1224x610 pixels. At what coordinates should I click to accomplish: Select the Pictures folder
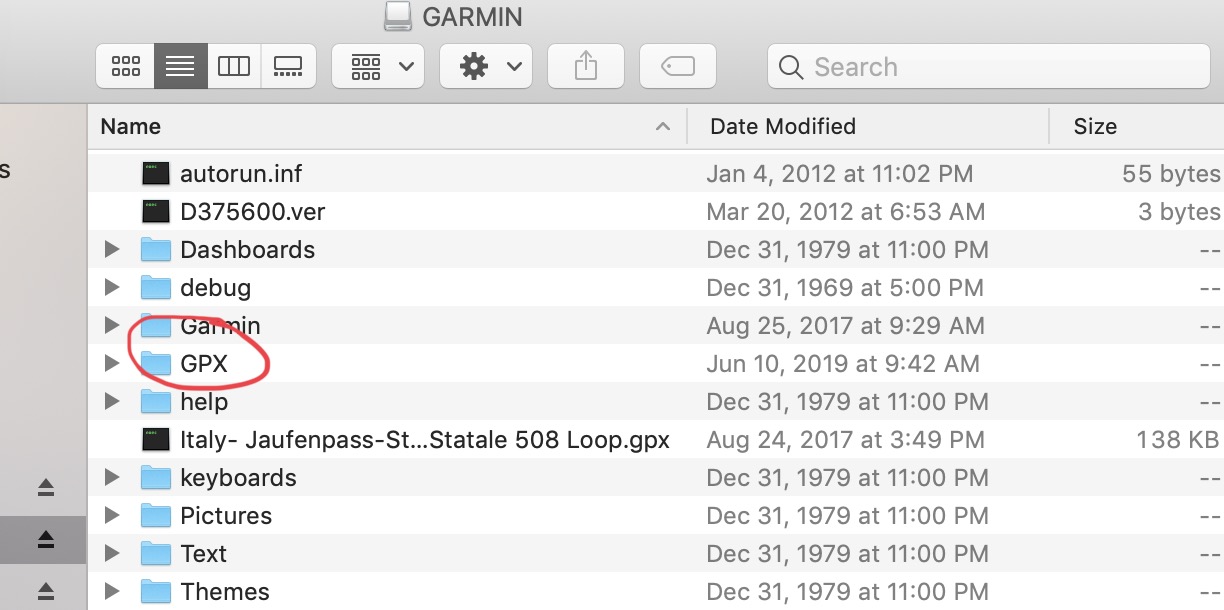click(x=226, y=515)
